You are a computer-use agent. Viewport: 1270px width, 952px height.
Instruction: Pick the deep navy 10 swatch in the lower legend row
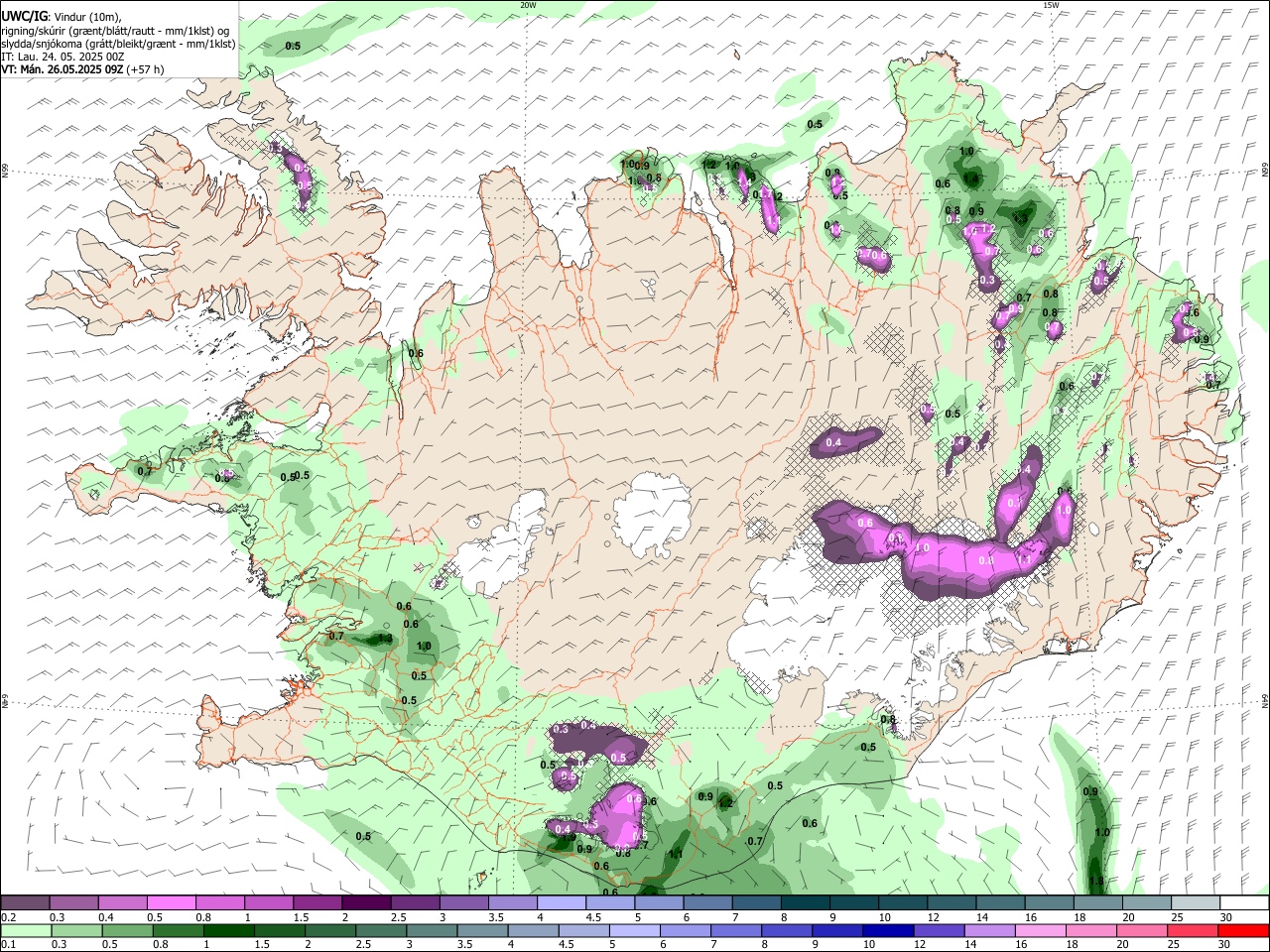coord(887,931)
